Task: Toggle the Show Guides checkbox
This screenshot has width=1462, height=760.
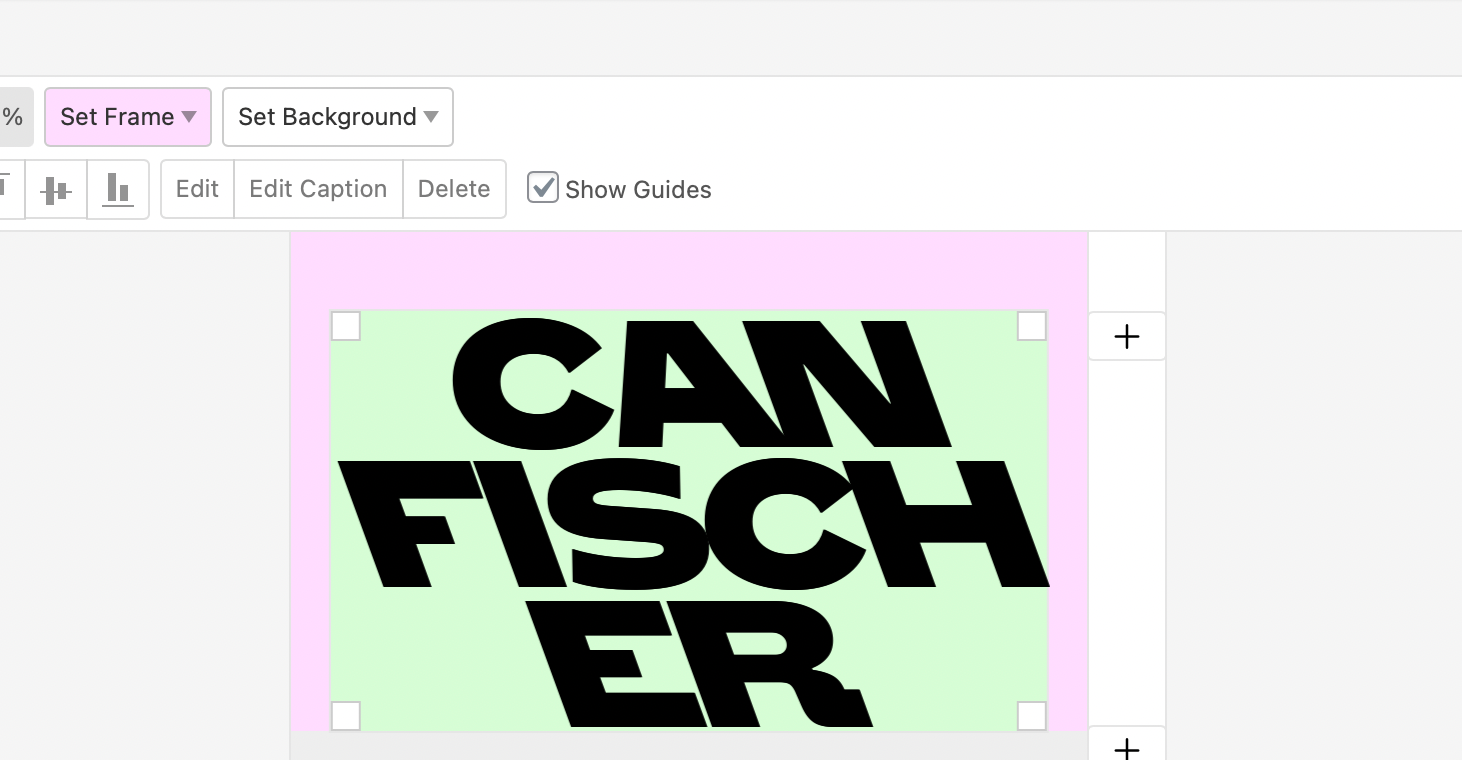Action: pos(542,187)
